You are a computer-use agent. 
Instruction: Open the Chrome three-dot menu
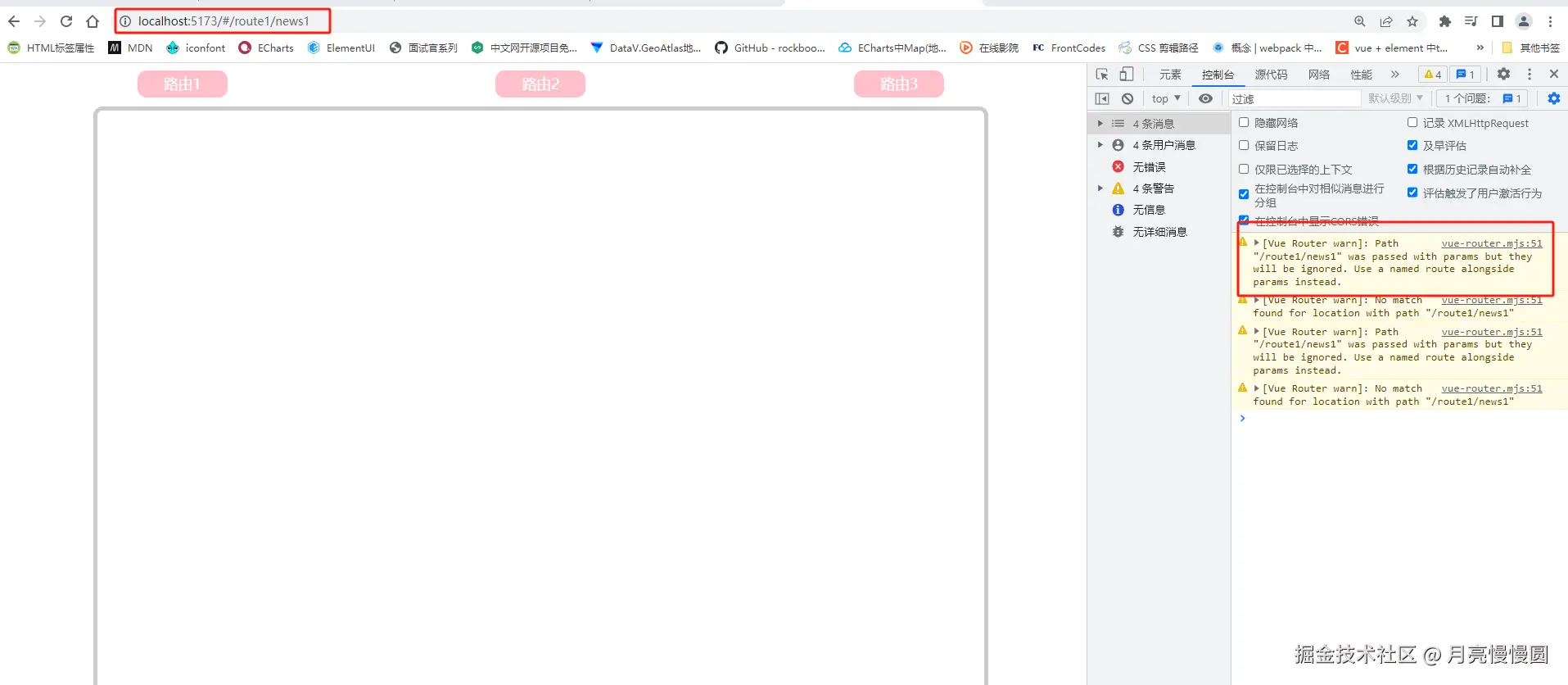pos(1550,21)
